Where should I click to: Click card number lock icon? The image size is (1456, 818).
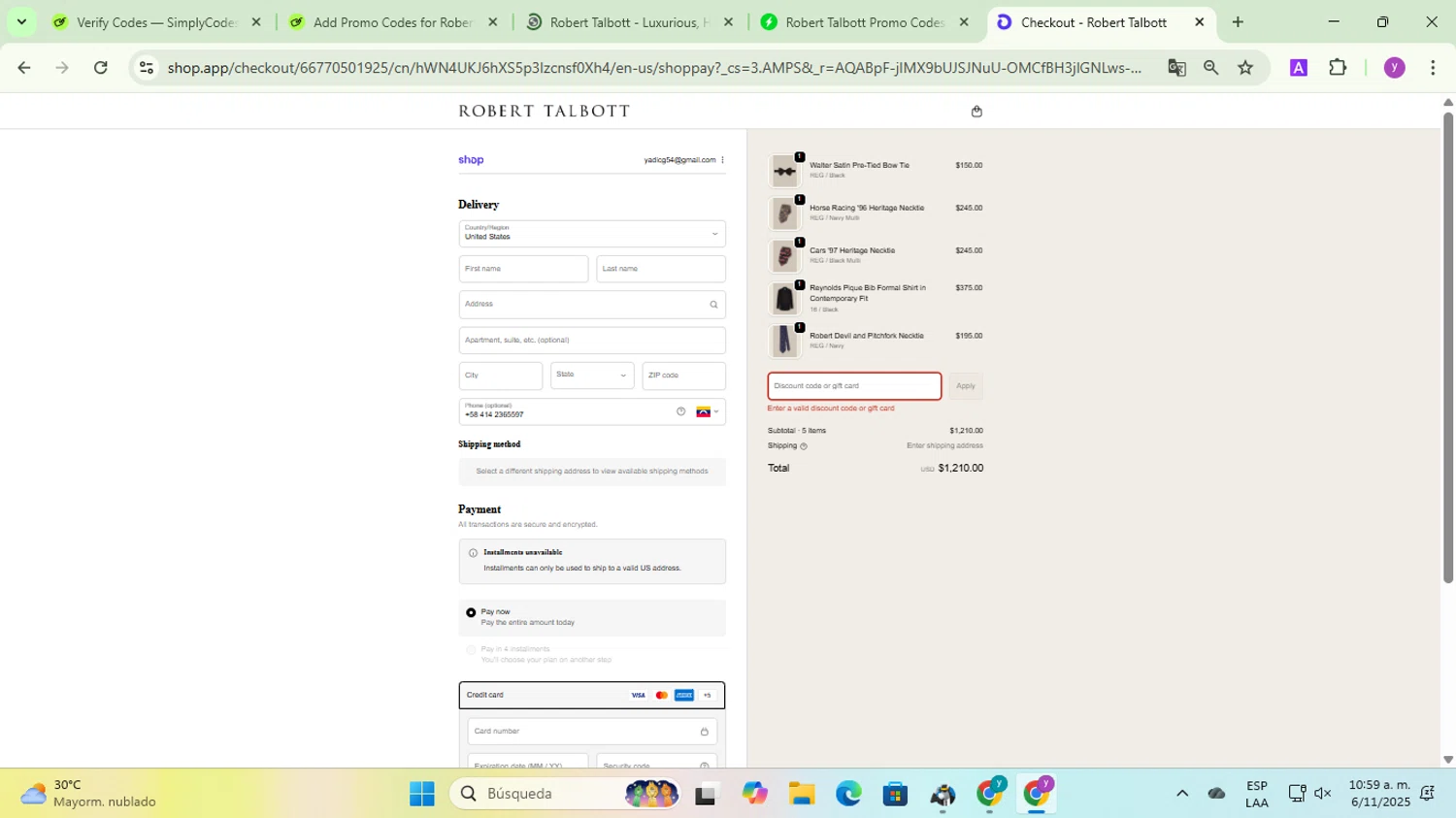705,732
